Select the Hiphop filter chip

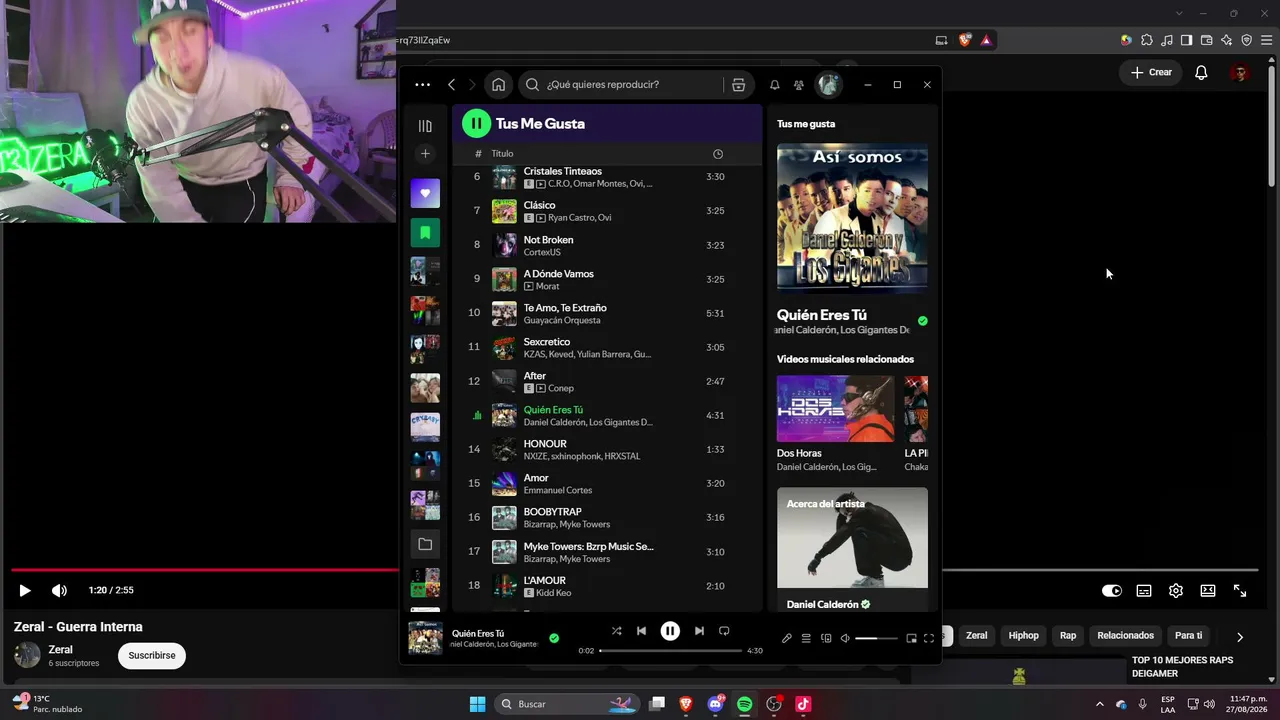1024,636
